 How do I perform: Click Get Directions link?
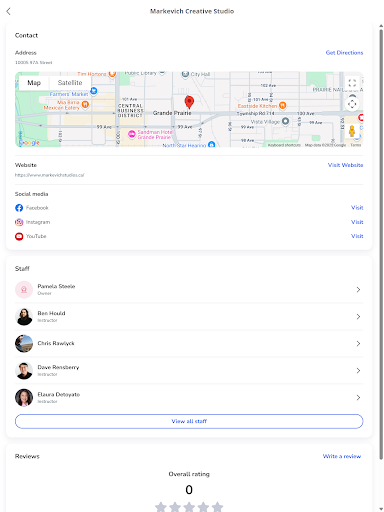point(344,53)
